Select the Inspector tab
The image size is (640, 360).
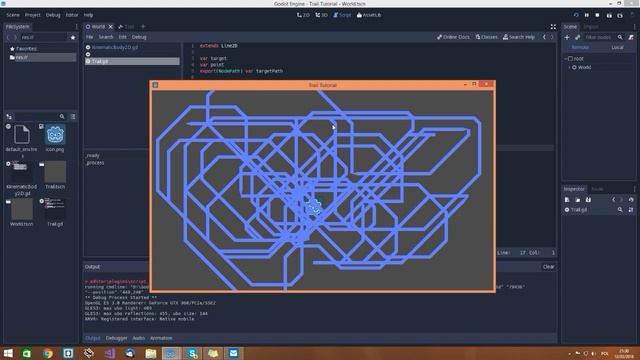click(x=574, y=189)
